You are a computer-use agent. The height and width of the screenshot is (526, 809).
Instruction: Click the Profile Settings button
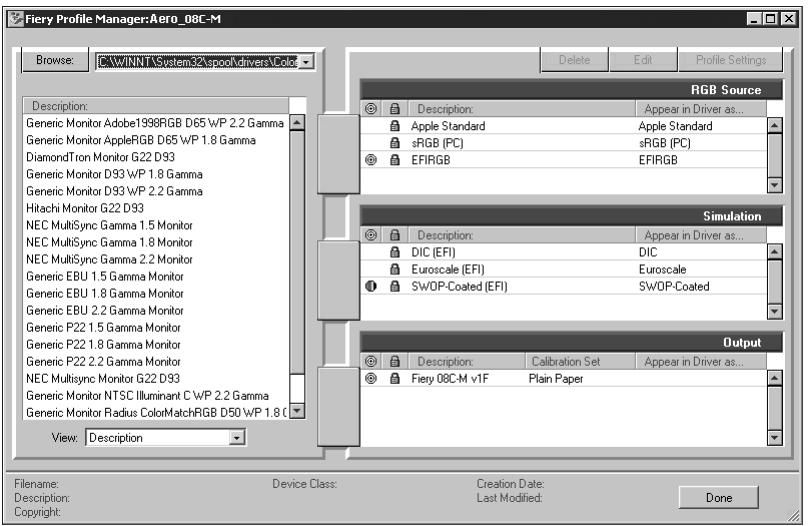731,60
